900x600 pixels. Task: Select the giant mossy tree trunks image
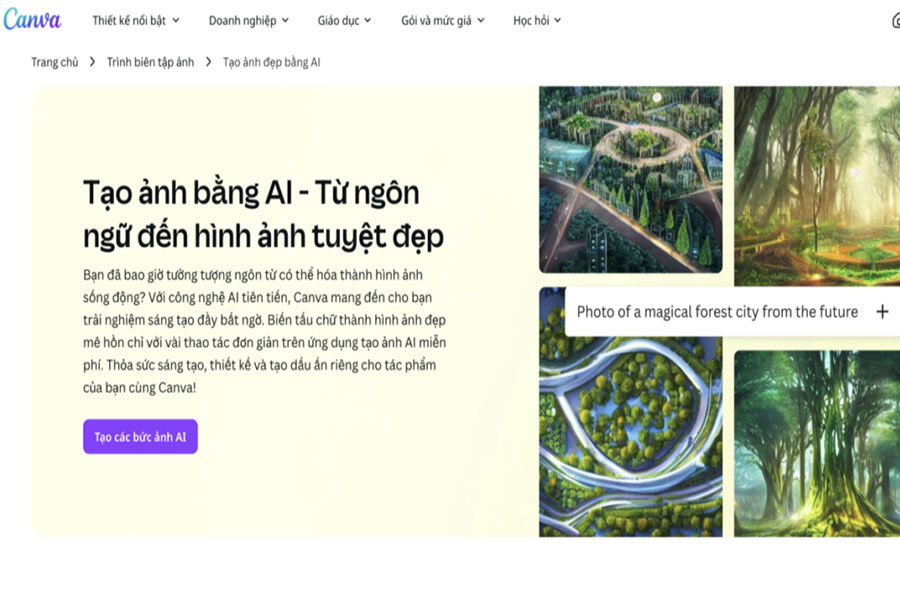[x=817, y=443]
